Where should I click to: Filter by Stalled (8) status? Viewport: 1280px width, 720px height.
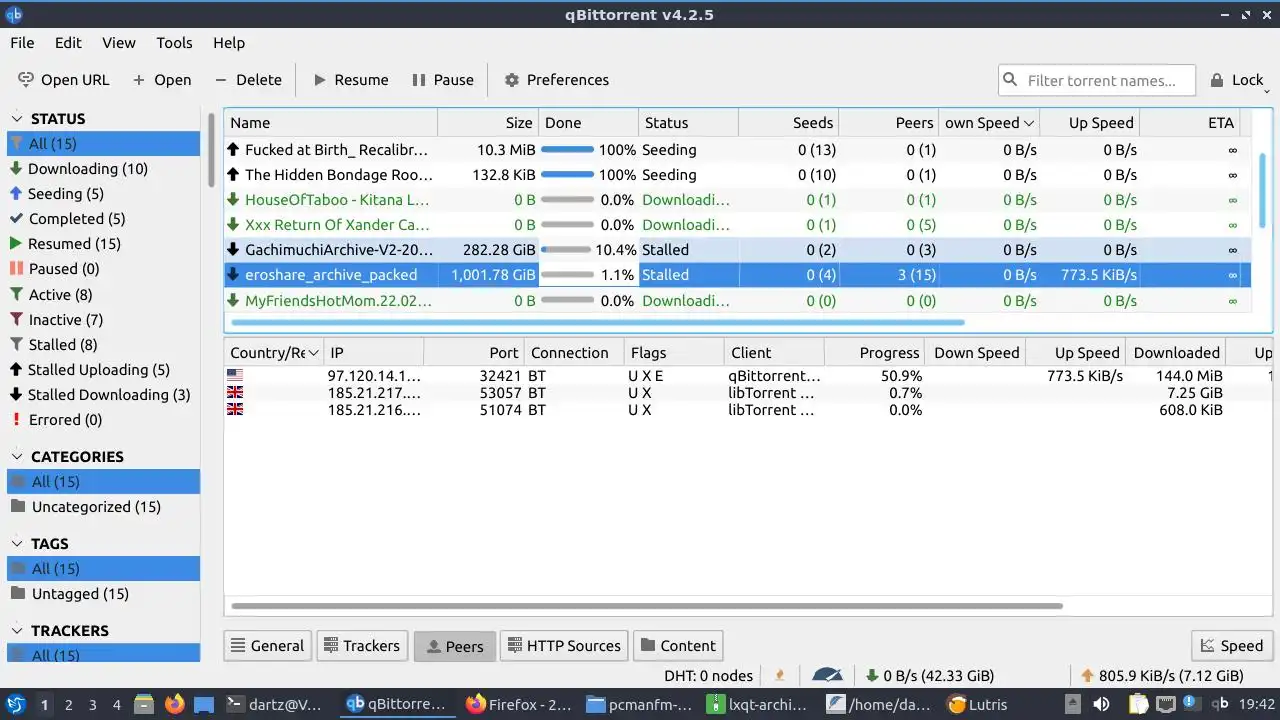pos(103,345)
